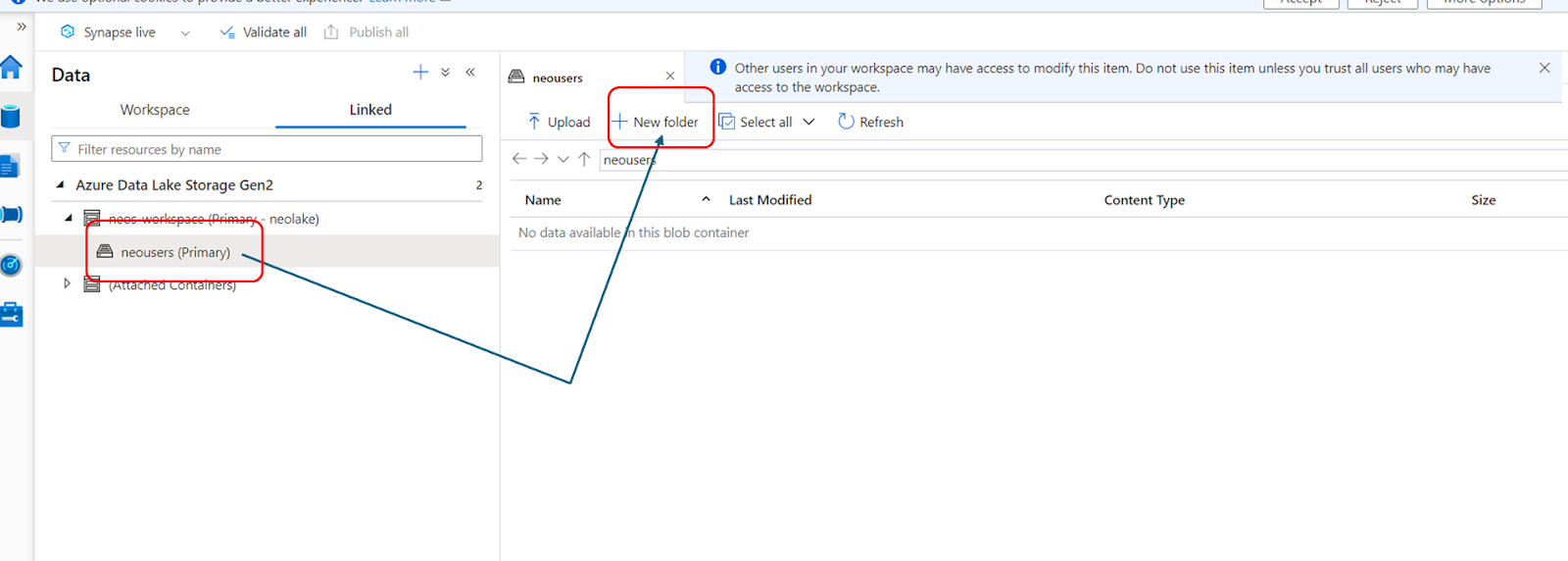This screenshot has width=1568, height=561.
Task: Switch to the Linked tab
Action: pyautogui.click(x=370, y=110)
